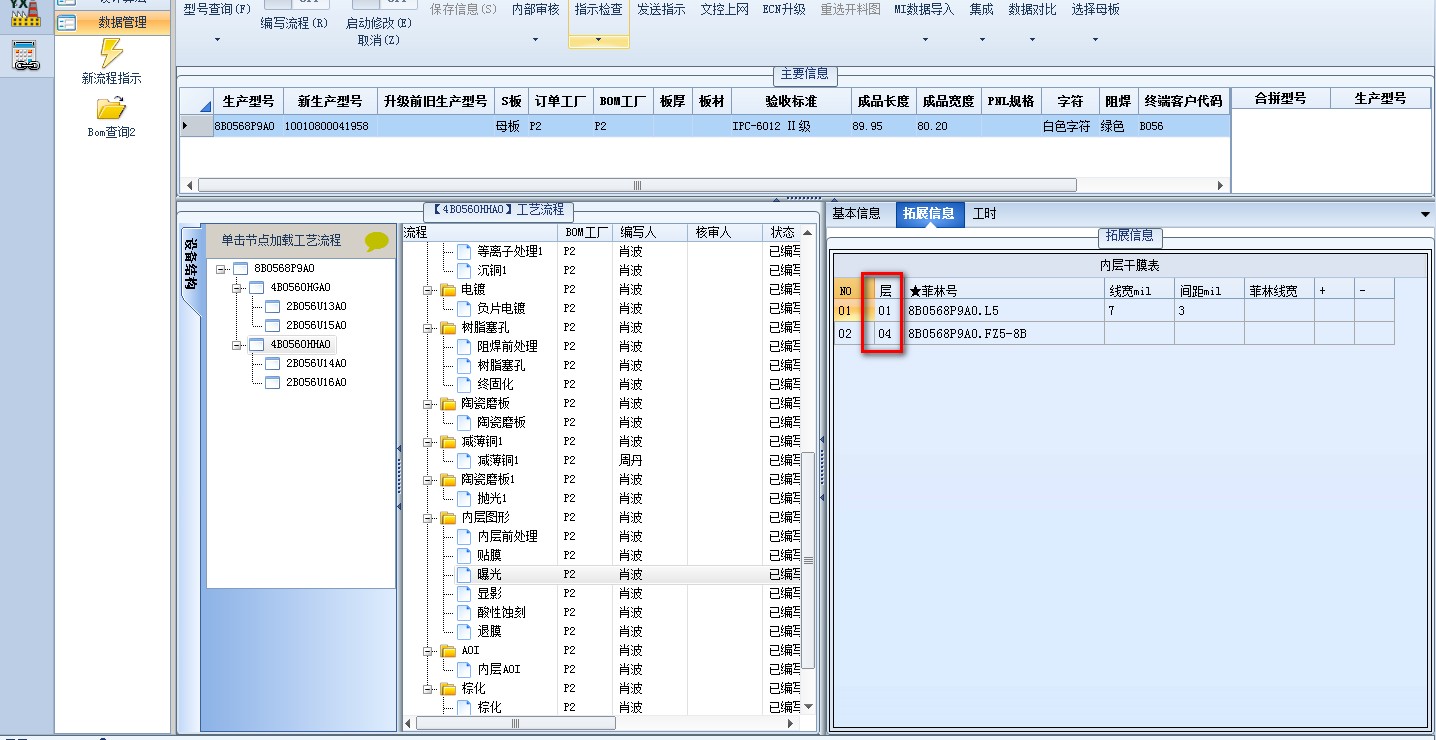Click the 2B056U16A0 node icon
The width and height of the screenshot is (1436, 740).
(x=273, y=383)
